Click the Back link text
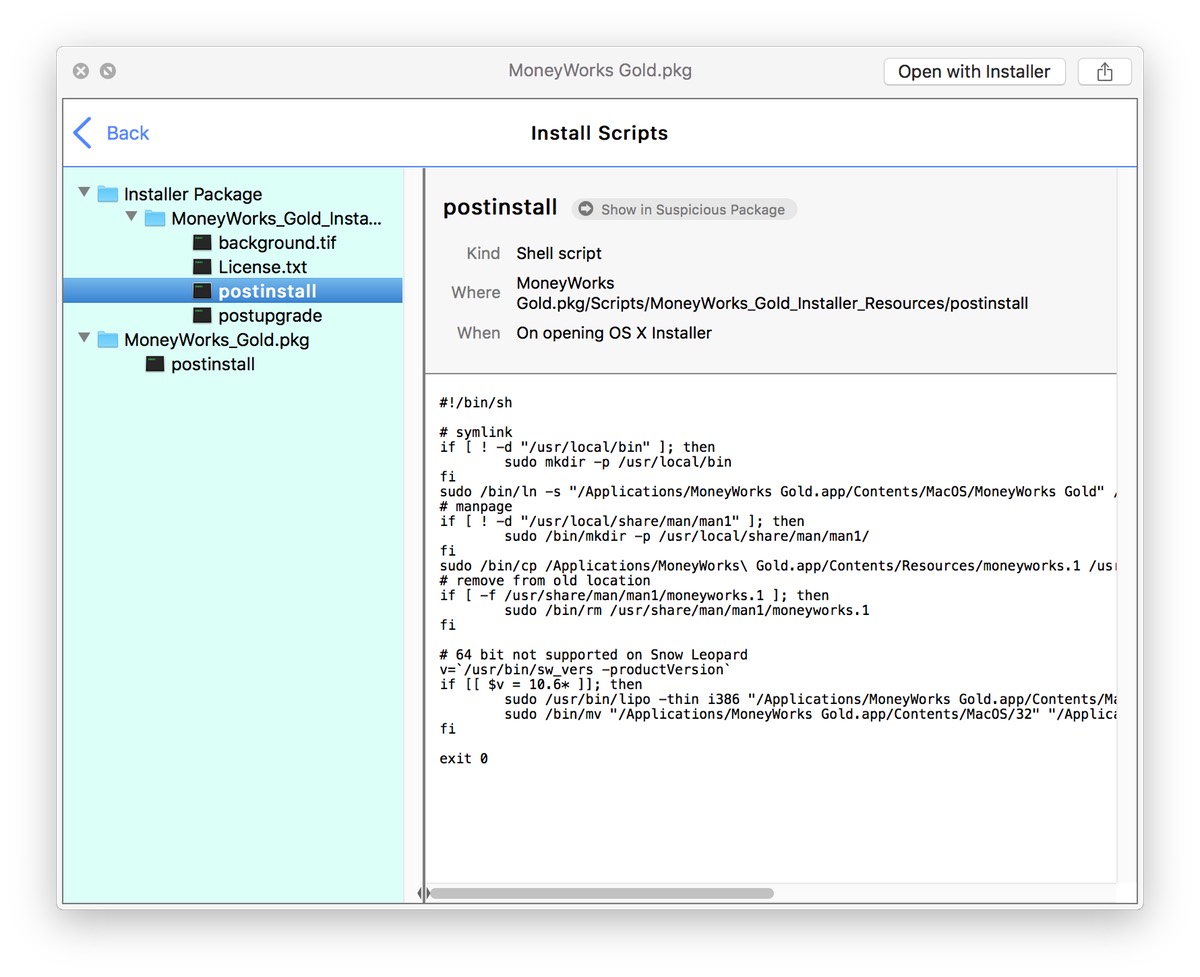 coord(128,133)
